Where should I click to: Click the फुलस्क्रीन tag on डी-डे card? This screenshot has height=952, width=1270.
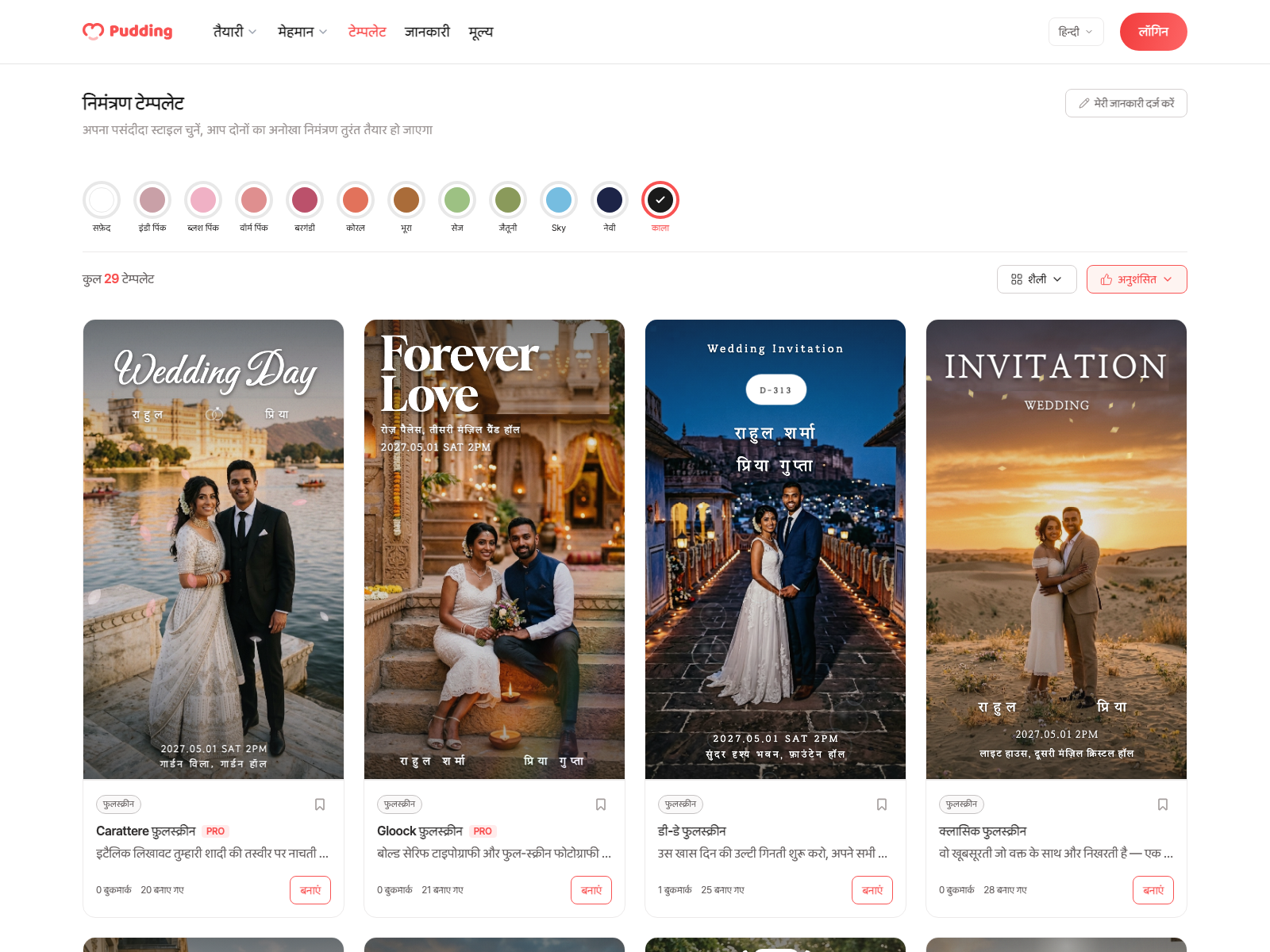point(681,804)
